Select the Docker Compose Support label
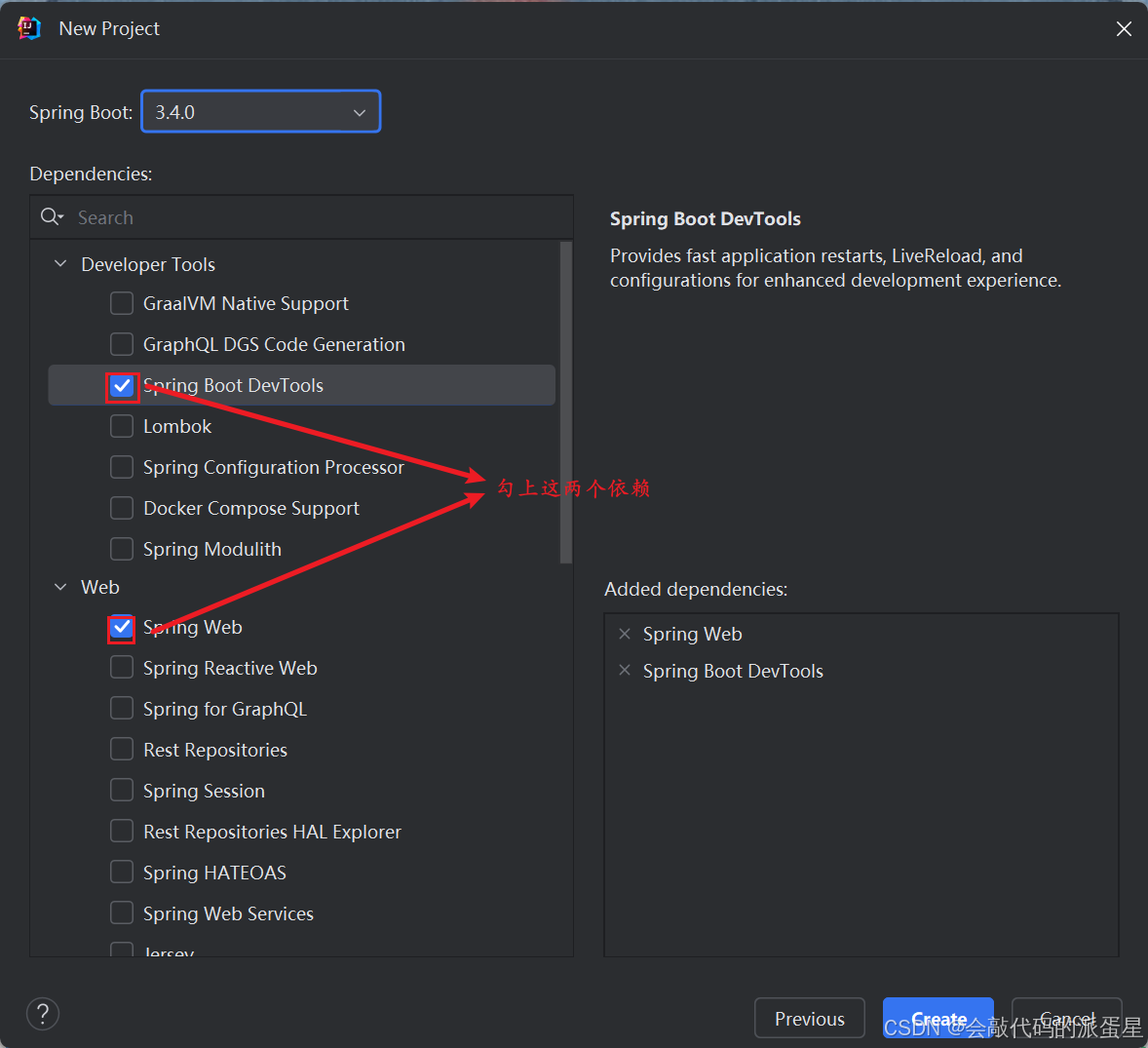The height and width of the screenshot is (1048, 1148). click(251, 508)
